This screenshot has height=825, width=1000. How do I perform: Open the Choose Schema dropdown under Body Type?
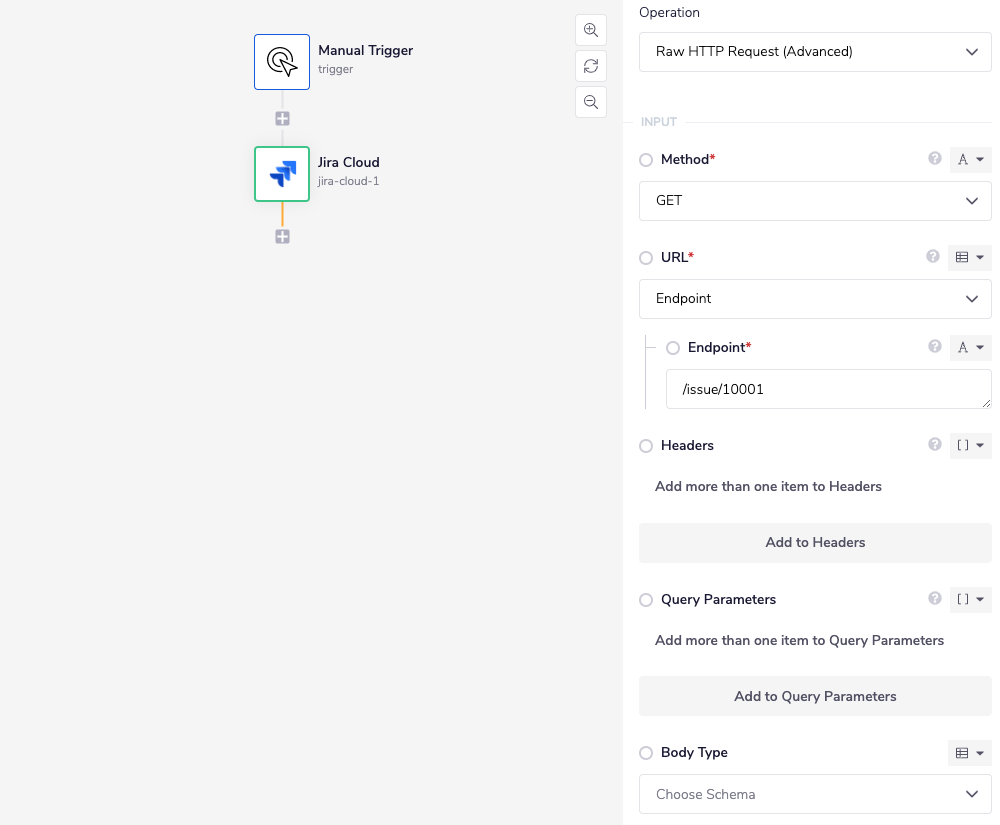814,793
